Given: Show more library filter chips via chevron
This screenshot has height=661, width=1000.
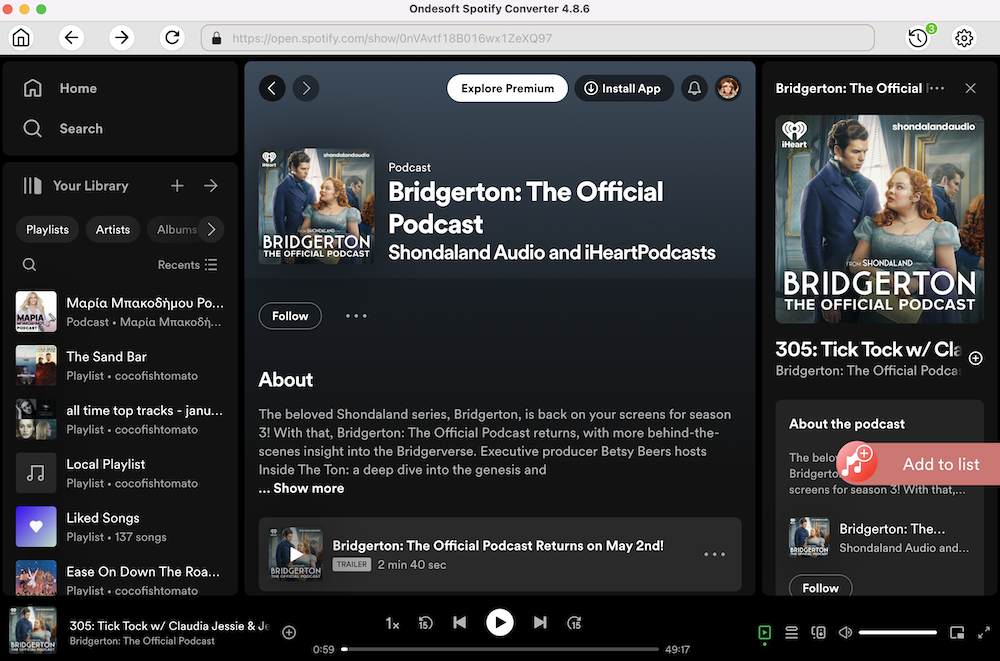Looking at the screenshot, I should click(211, 229).
